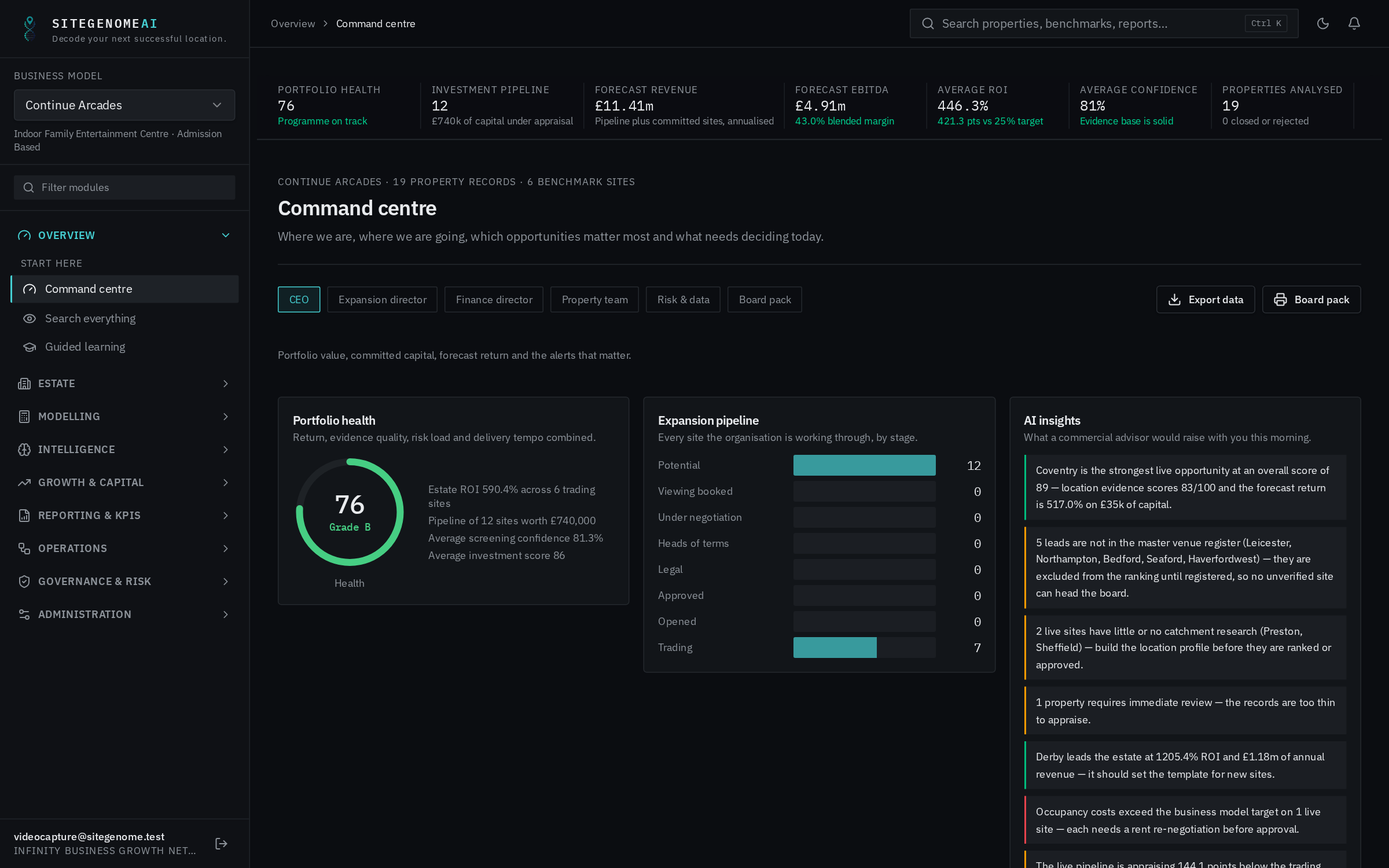
Task: Click the Estate building icon
Action: pos(24,384)
